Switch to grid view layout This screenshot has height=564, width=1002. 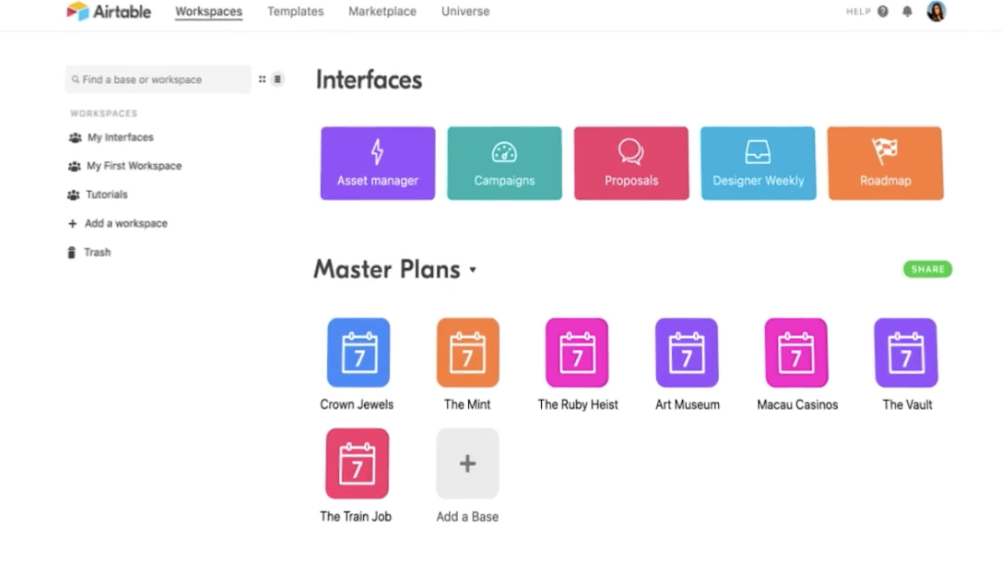pyautogui.click(x=262, y=79)
